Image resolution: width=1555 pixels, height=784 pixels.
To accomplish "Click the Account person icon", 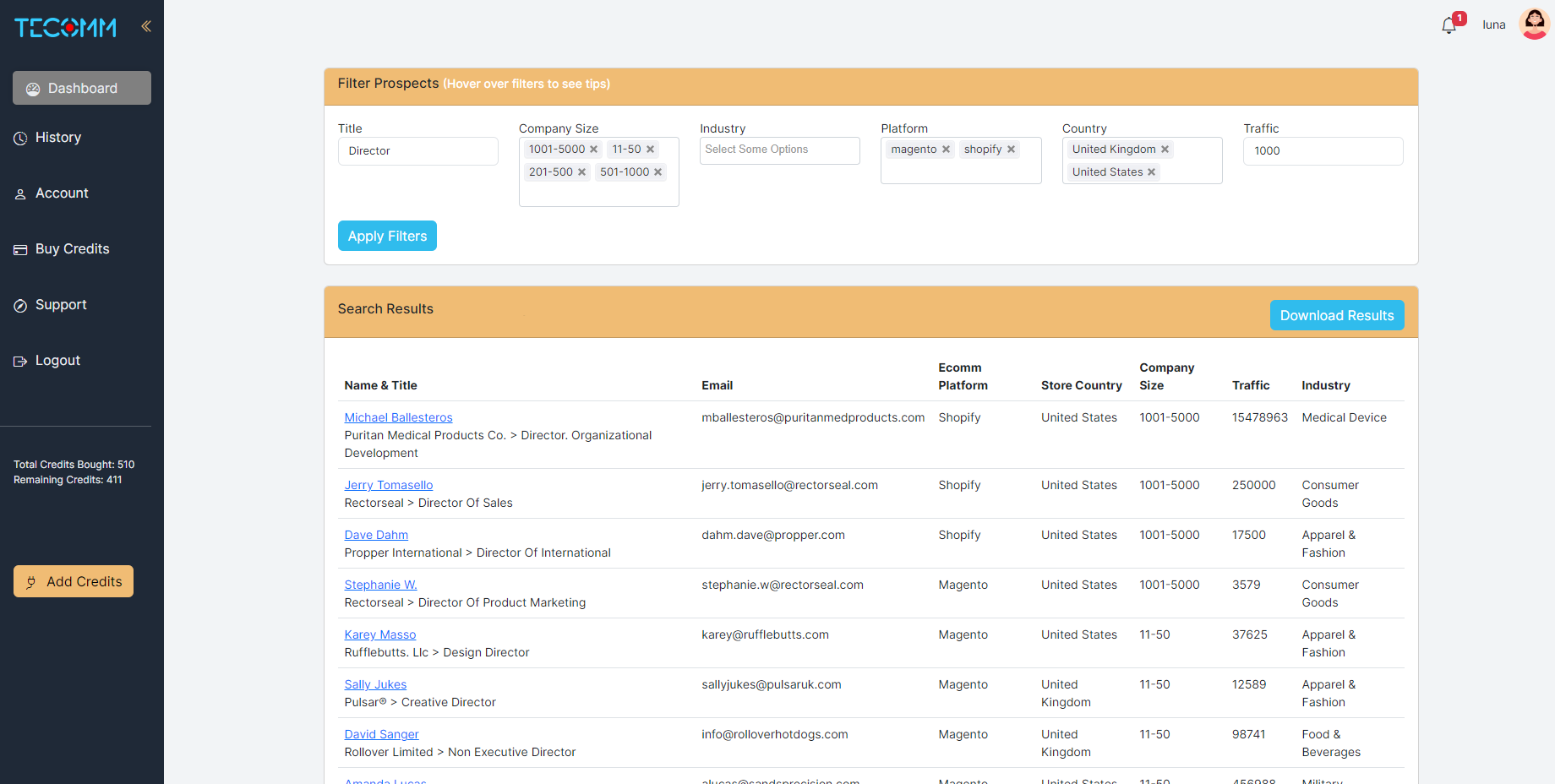I will pyautogui.click(x=20, y=194).
